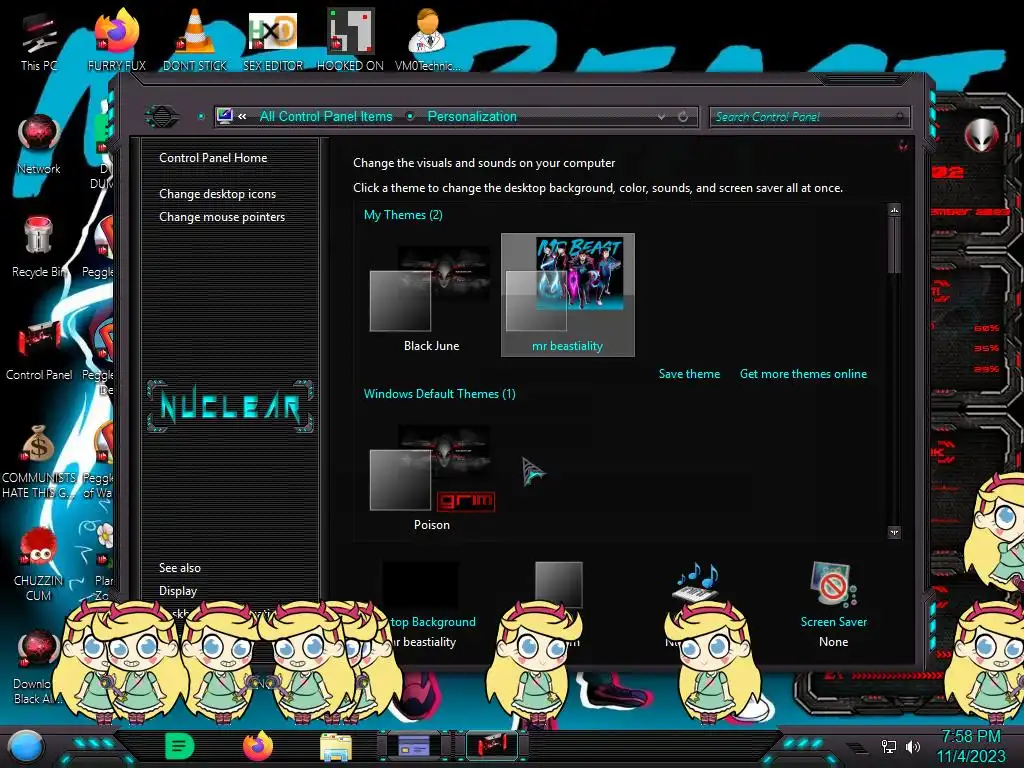This screenshot has height=768, width=1024.
Task: Click Get more themes online
Action: click(x=803, y=374)
